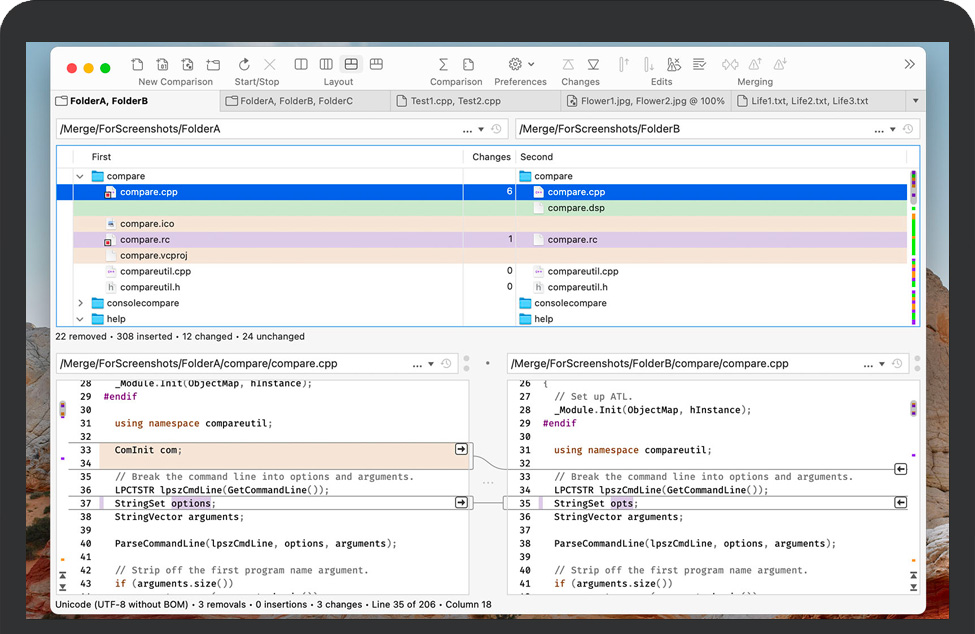Viewport: 975px width, 634px height.
Task: Collapse the compare folder in First column
Action: coord(80,176)
